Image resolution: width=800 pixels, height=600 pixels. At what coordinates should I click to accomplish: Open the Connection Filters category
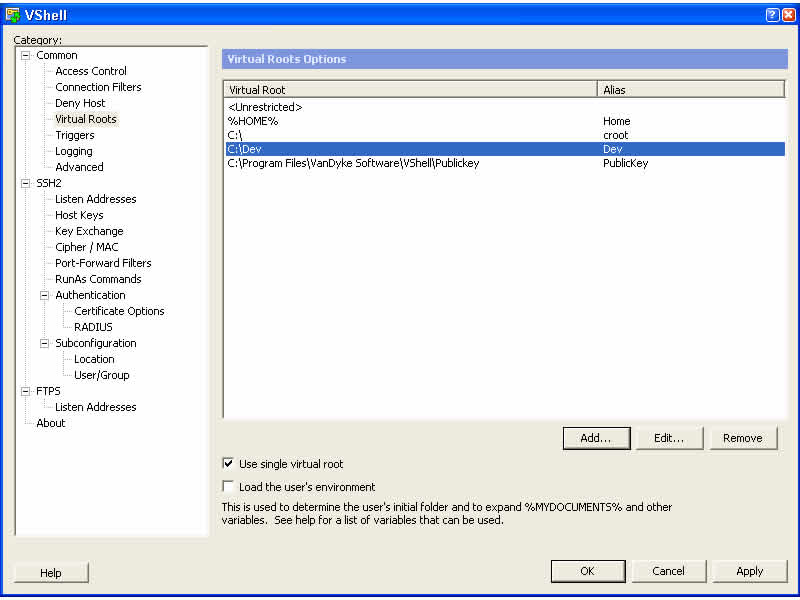(x=98, y=87)
